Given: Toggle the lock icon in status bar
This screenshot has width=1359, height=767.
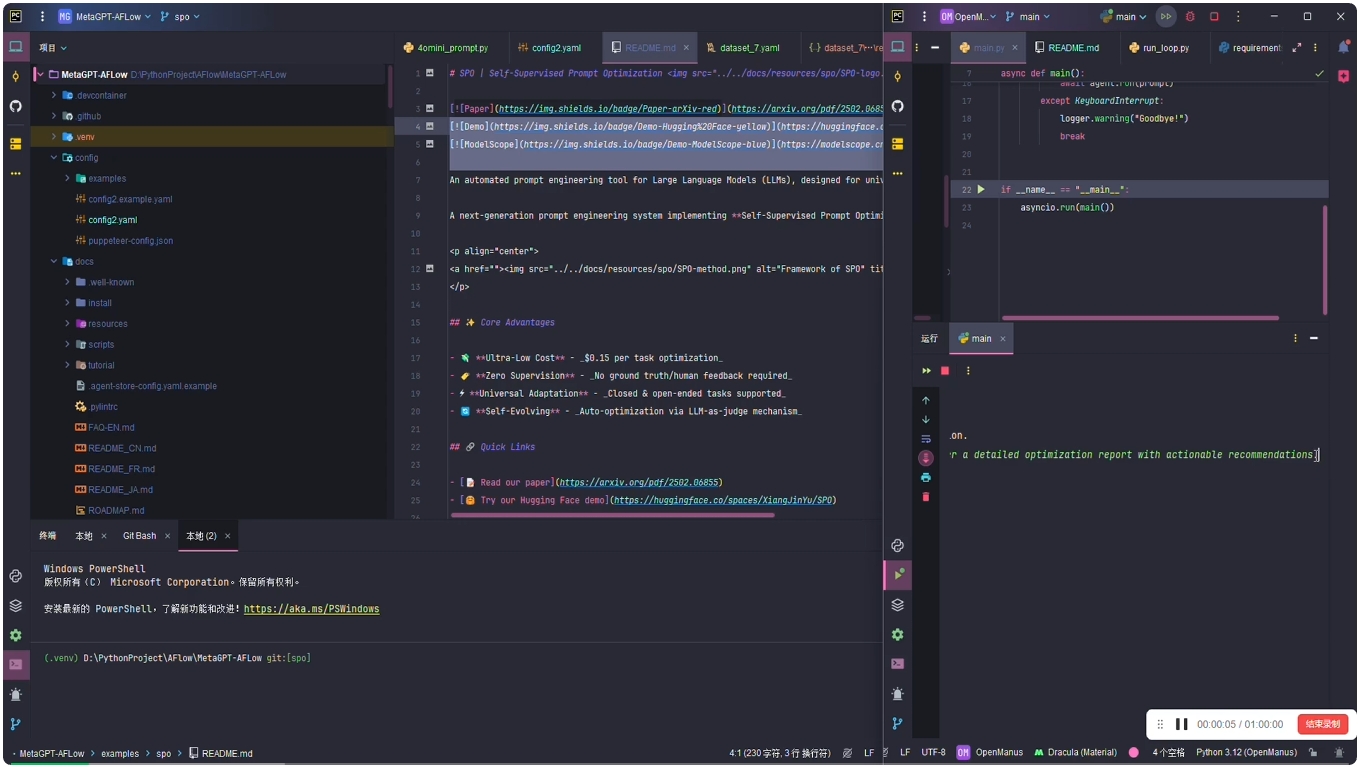Looking at the screenshot, I should click(1313, 753).
